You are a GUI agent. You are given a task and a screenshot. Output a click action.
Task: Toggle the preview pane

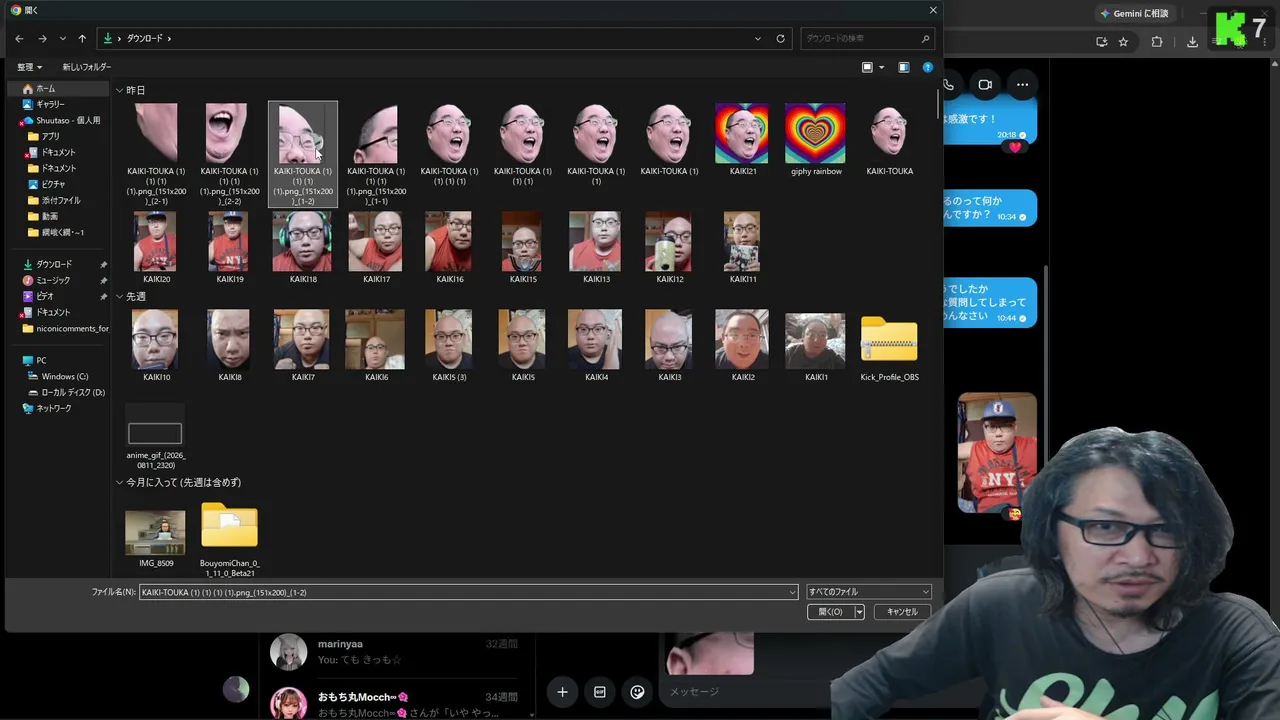pos(904,67)
